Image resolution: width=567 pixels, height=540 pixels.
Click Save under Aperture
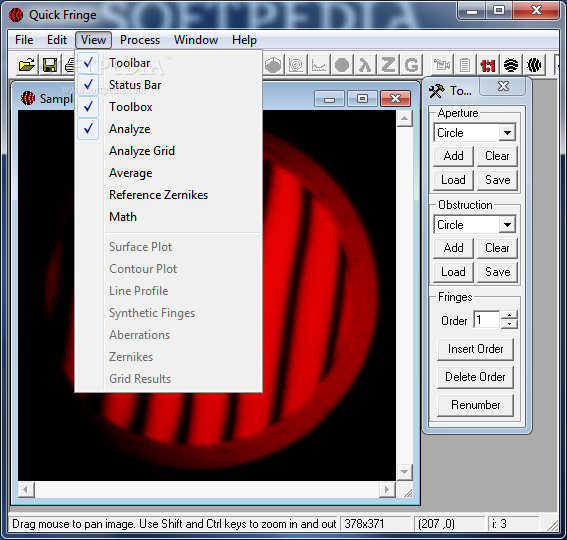click(x=497, y=180)
